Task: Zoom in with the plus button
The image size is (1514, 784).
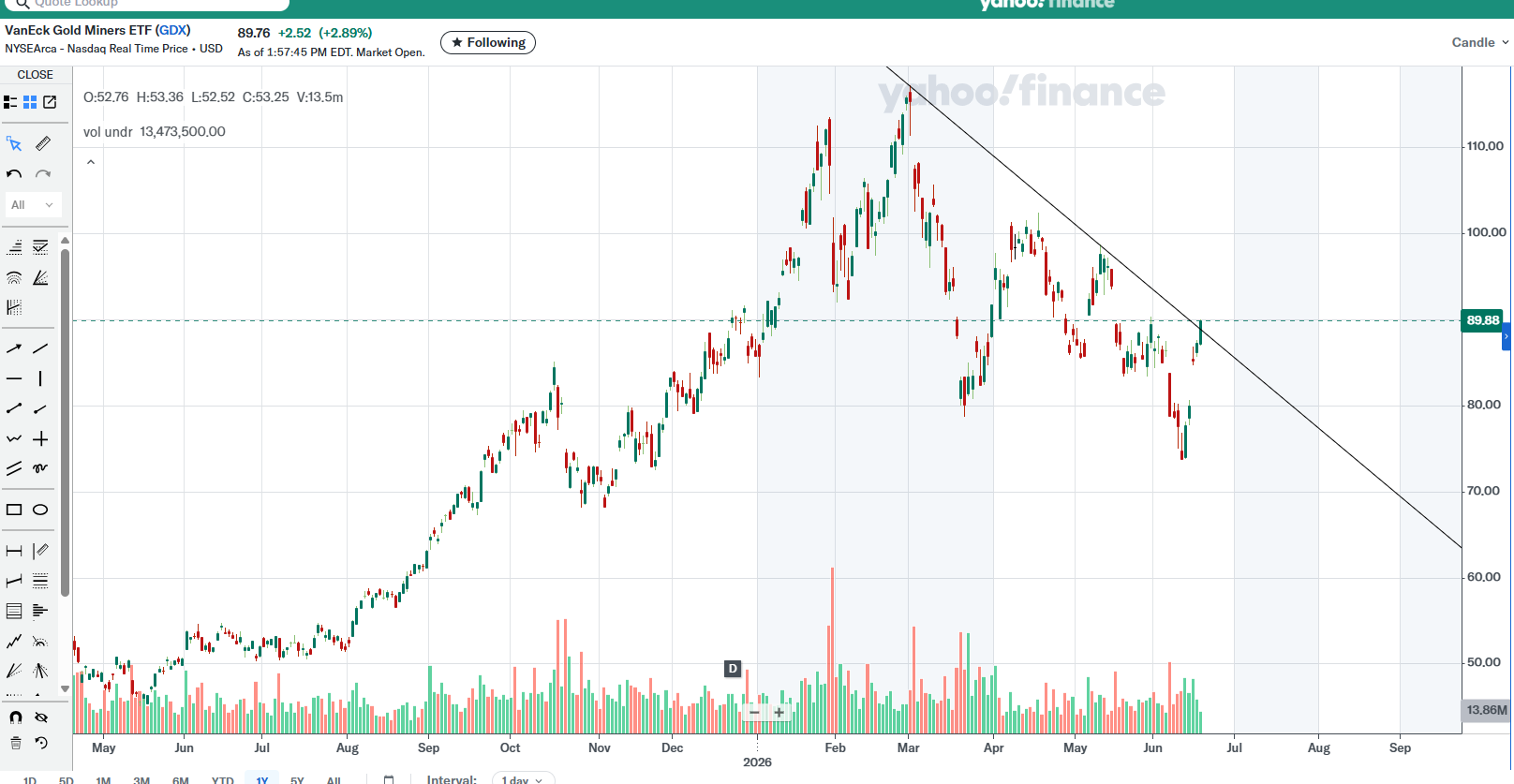Action: pyautogui.click(x=779, y=713)
